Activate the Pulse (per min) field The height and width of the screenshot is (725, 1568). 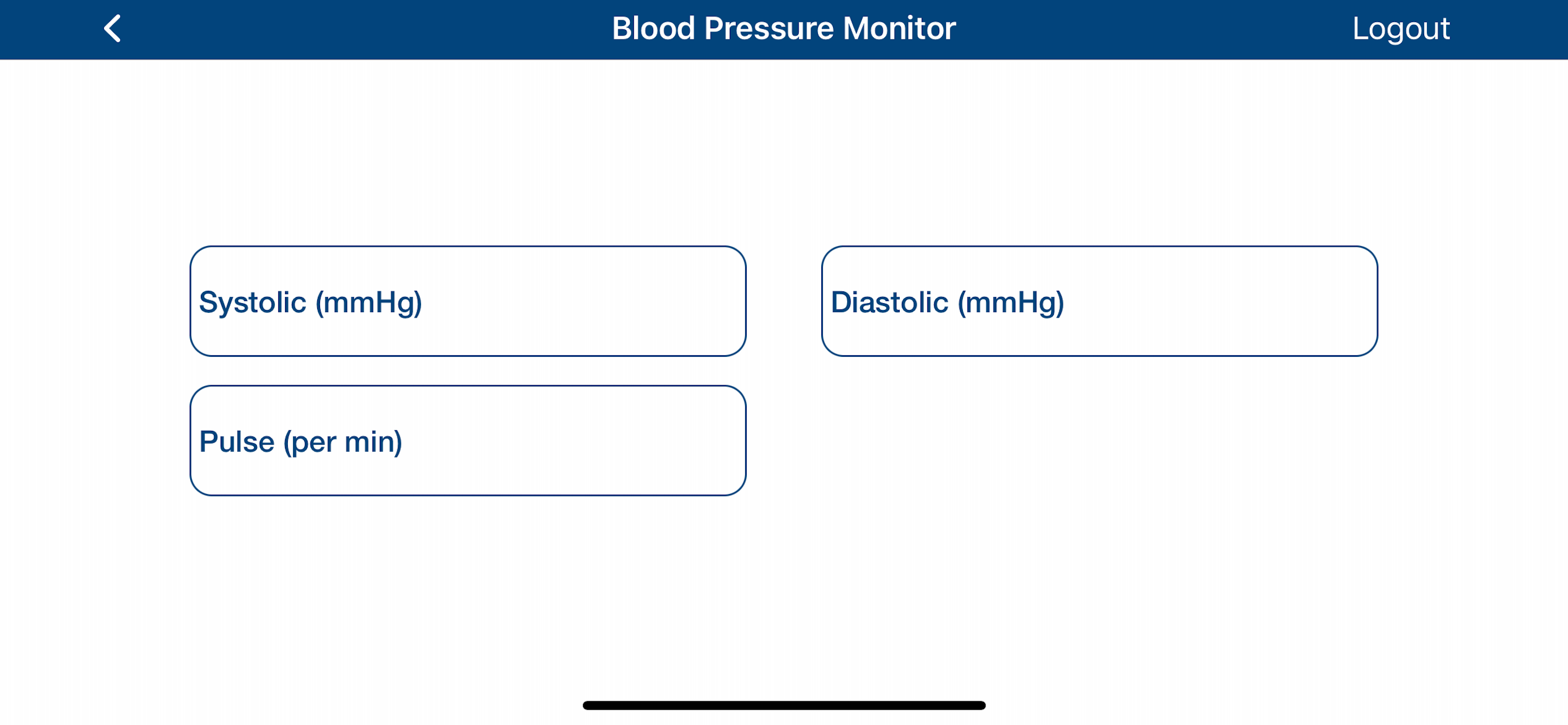coord(467,441)
